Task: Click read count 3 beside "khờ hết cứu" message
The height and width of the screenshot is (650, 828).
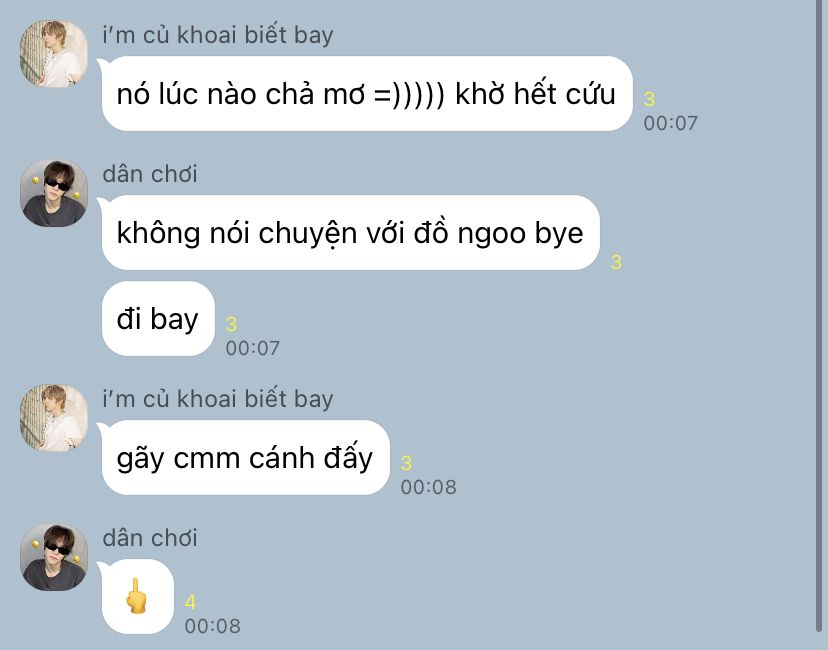Action: [x=650, y=99]
